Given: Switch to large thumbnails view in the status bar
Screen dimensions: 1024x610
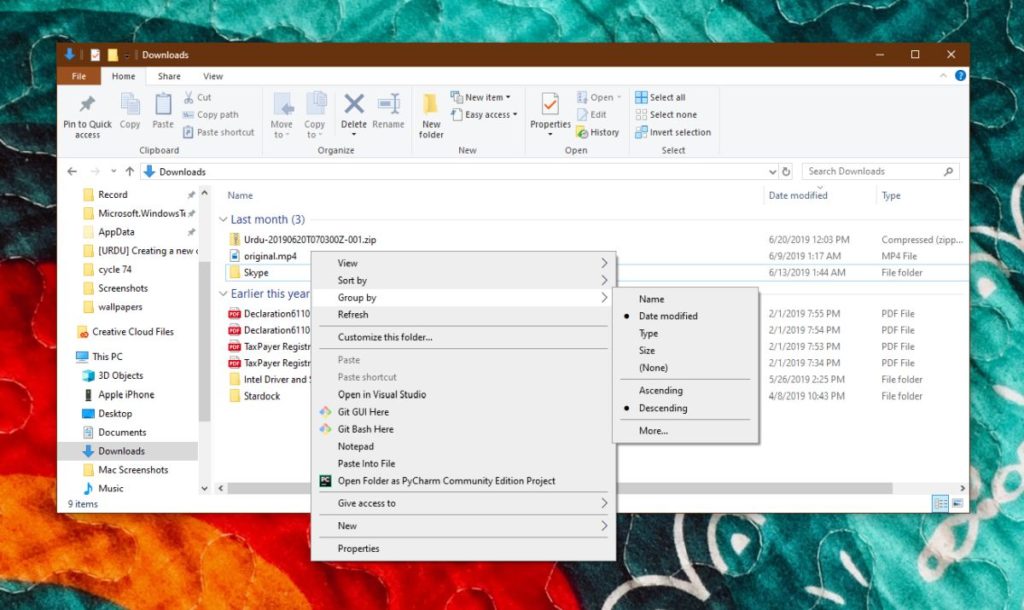Looking at the screenshot, I should coord(958,503).
